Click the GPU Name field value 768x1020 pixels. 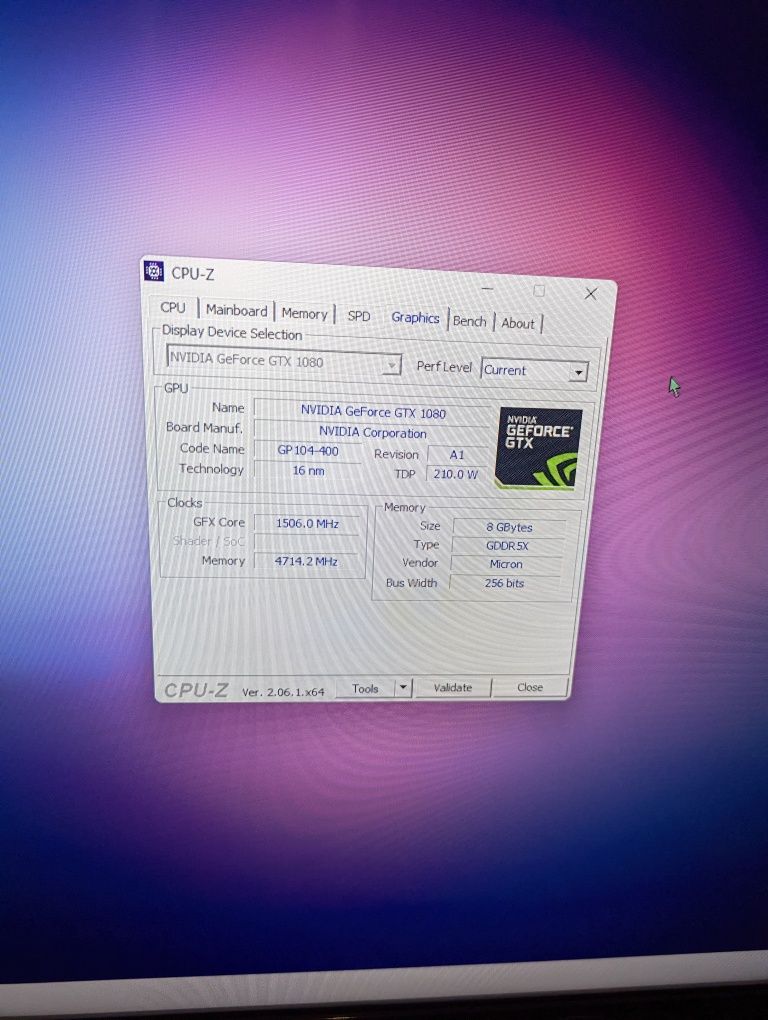(373, 412)
